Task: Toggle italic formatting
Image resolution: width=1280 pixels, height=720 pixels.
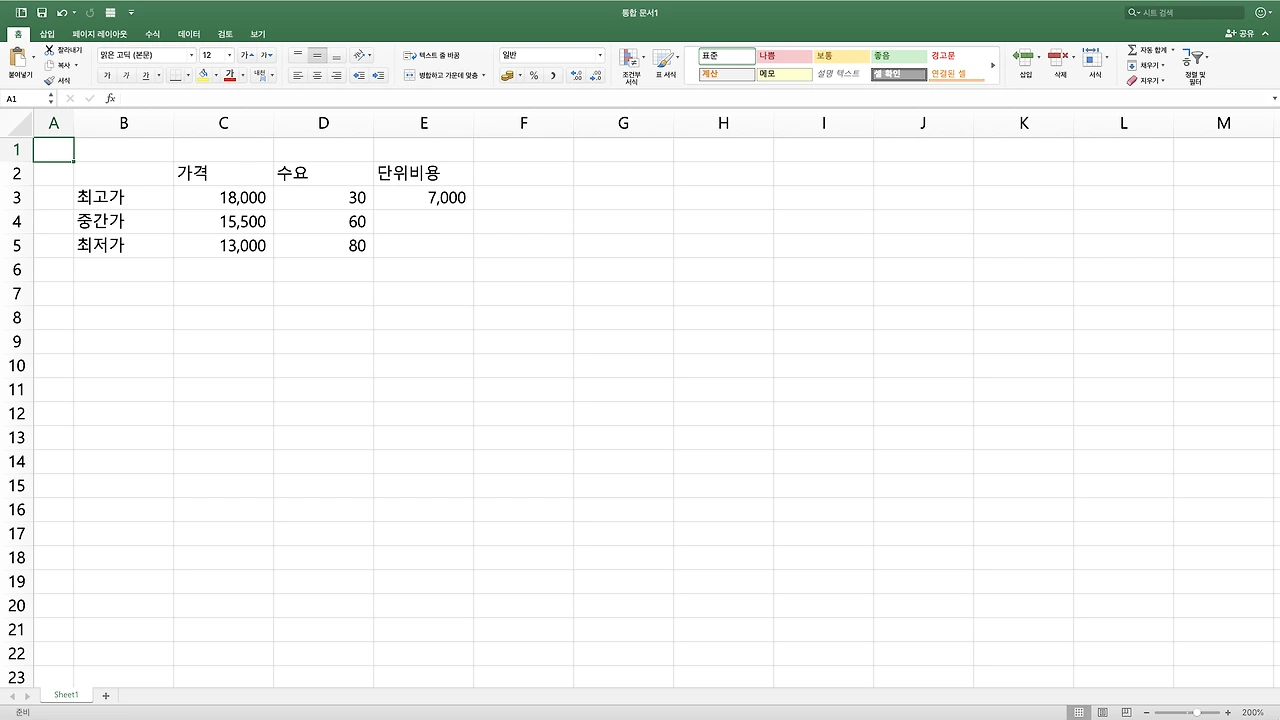Action: [126, 75]
